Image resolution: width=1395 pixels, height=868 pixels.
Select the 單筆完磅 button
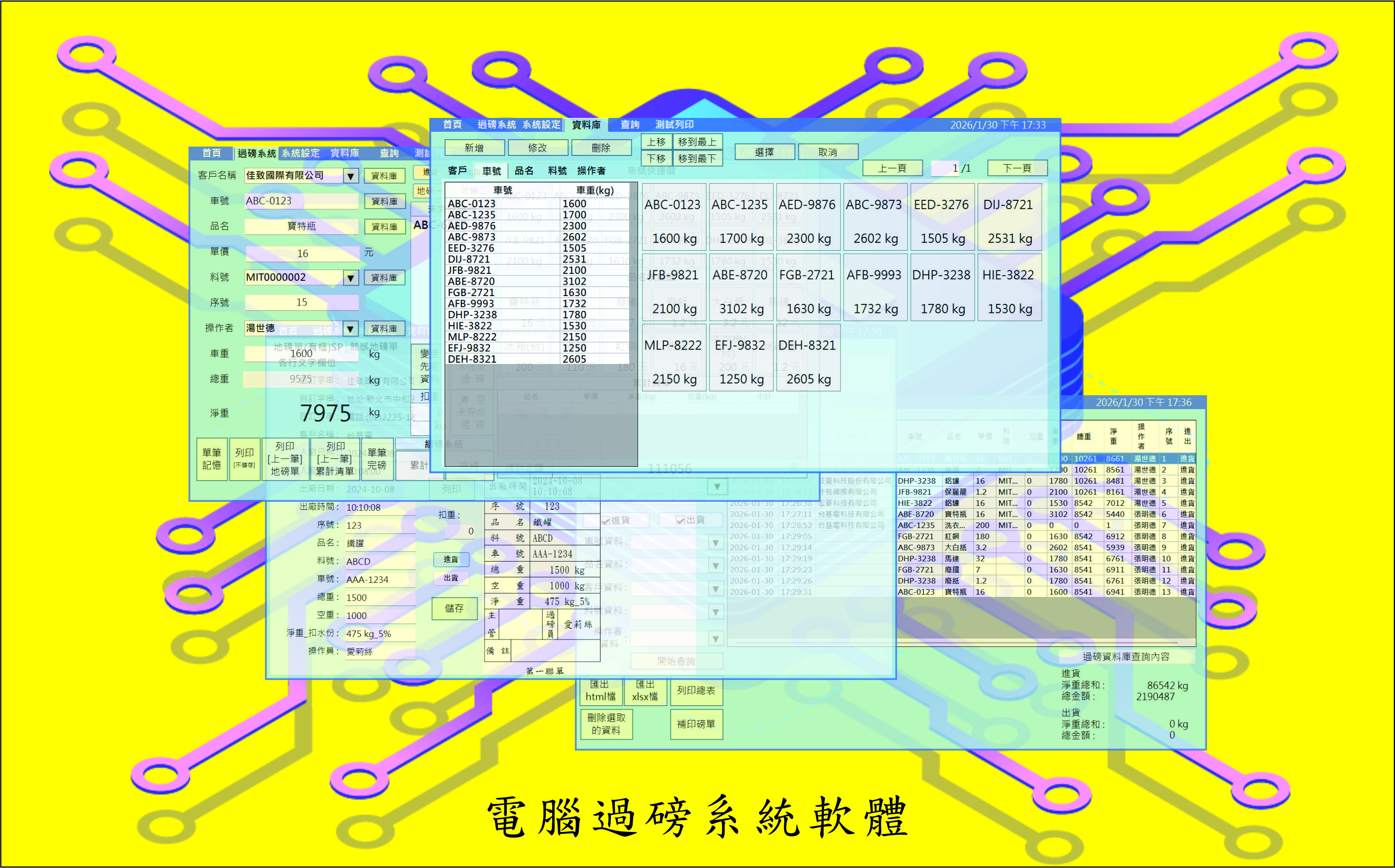coord(377,459)
